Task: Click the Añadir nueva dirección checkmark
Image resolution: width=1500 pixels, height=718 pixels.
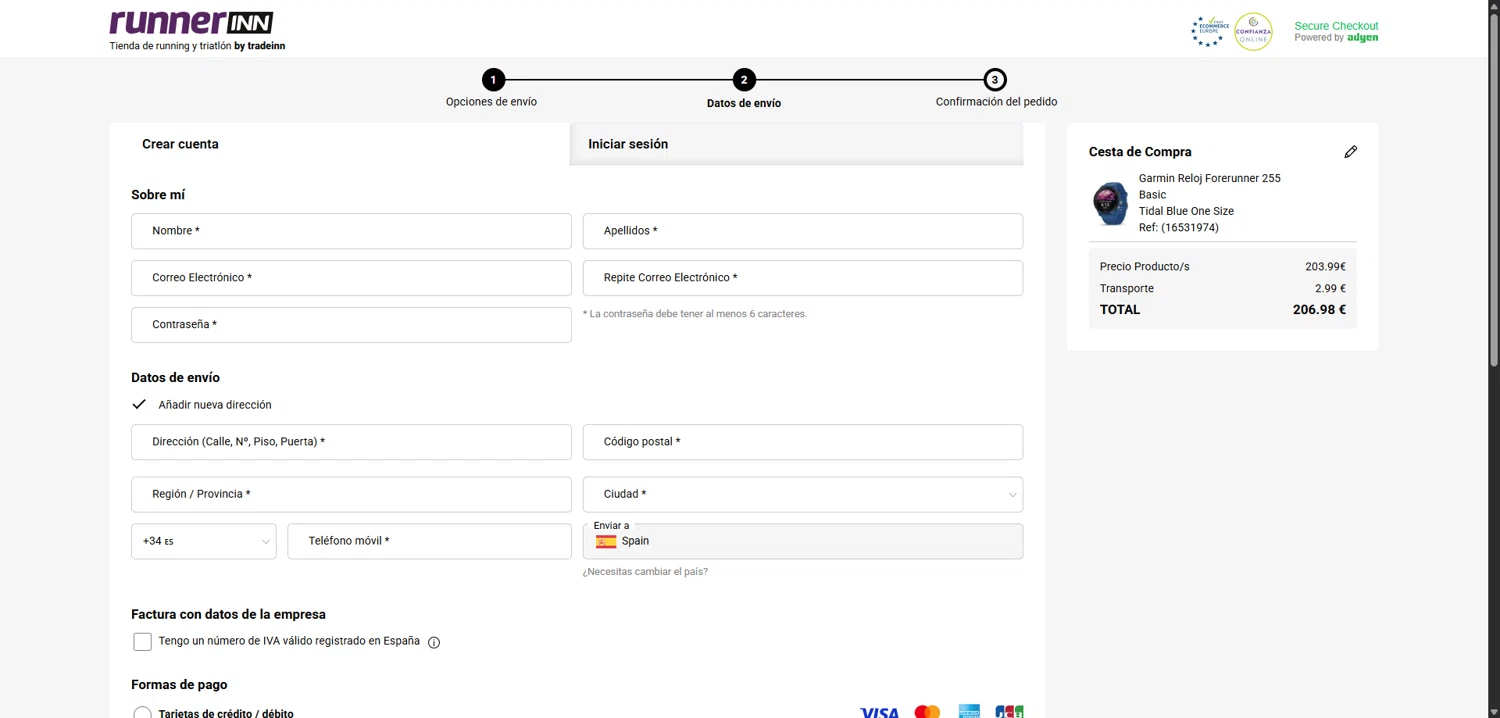Action: (x=139, y=405)
